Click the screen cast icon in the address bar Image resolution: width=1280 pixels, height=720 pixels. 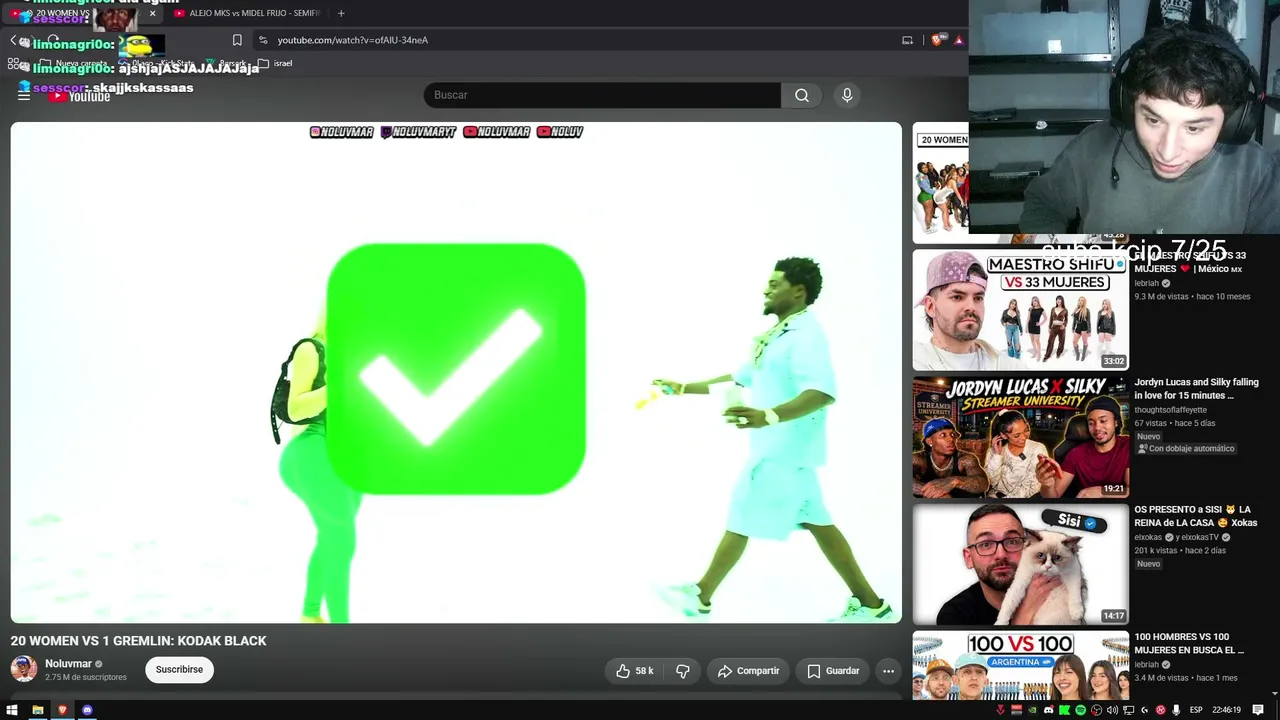tap(907, 40)
